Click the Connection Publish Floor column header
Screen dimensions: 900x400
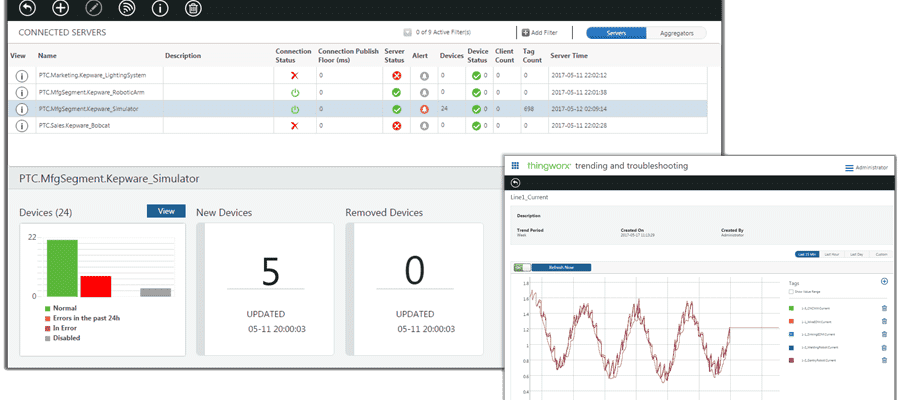[x=348, y=56]
